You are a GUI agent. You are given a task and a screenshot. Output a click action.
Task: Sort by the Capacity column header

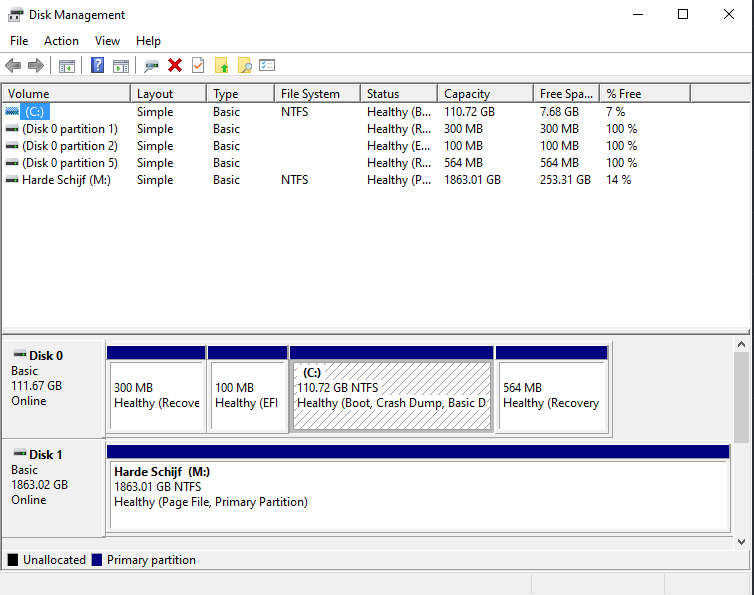point(485,94)
